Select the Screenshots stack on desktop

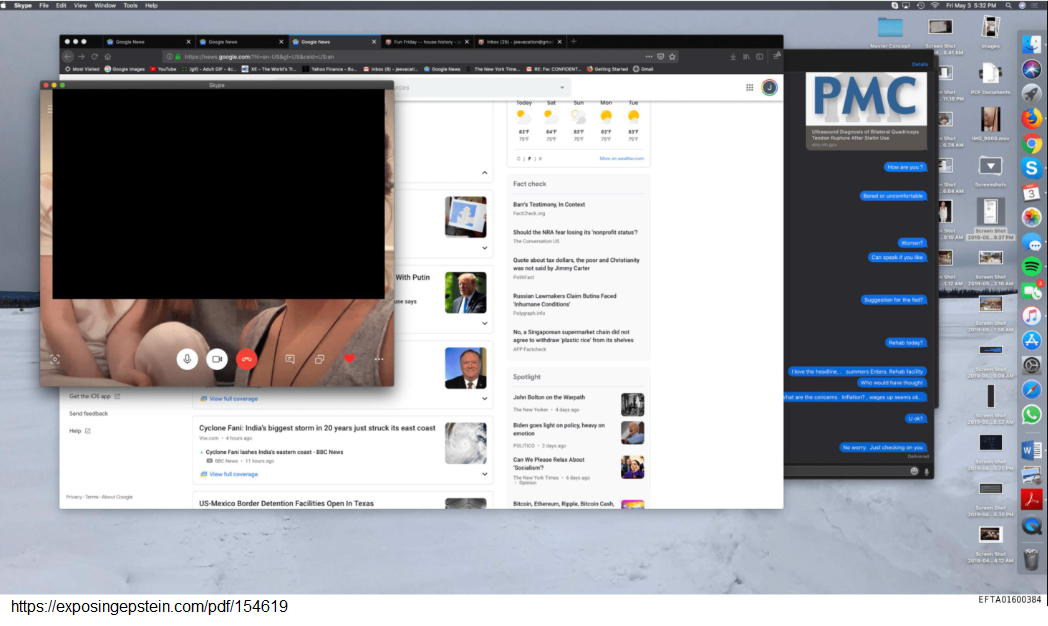(x=991, y=171)
